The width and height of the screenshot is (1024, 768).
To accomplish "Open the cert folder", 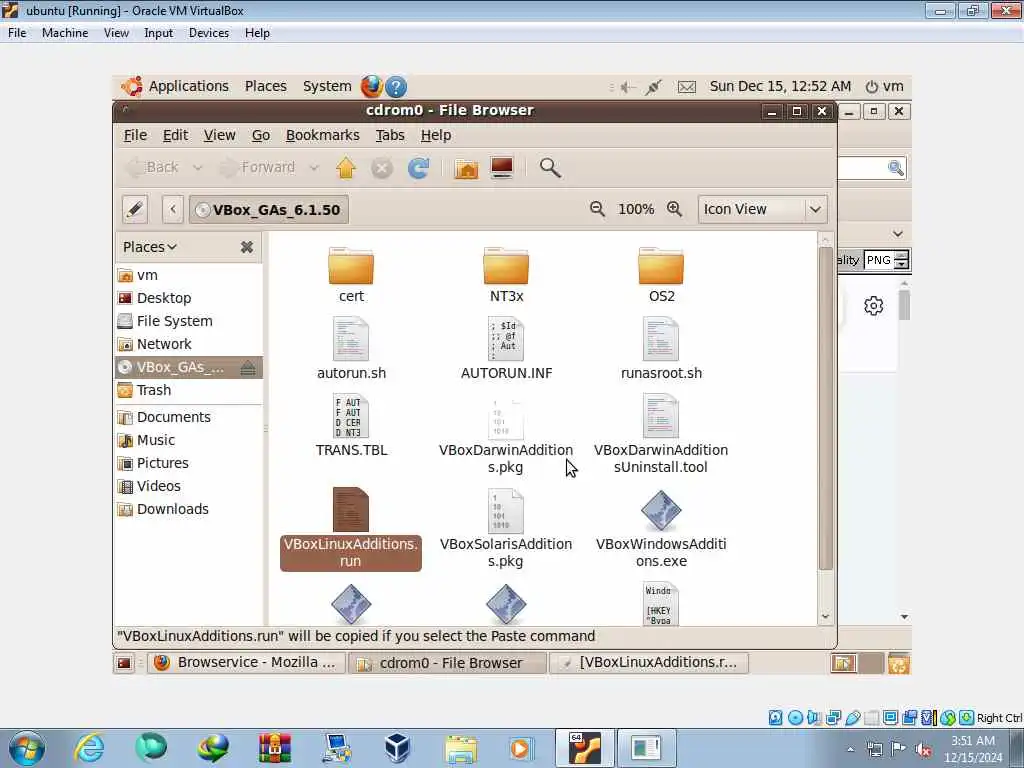I will pos(351,274).
